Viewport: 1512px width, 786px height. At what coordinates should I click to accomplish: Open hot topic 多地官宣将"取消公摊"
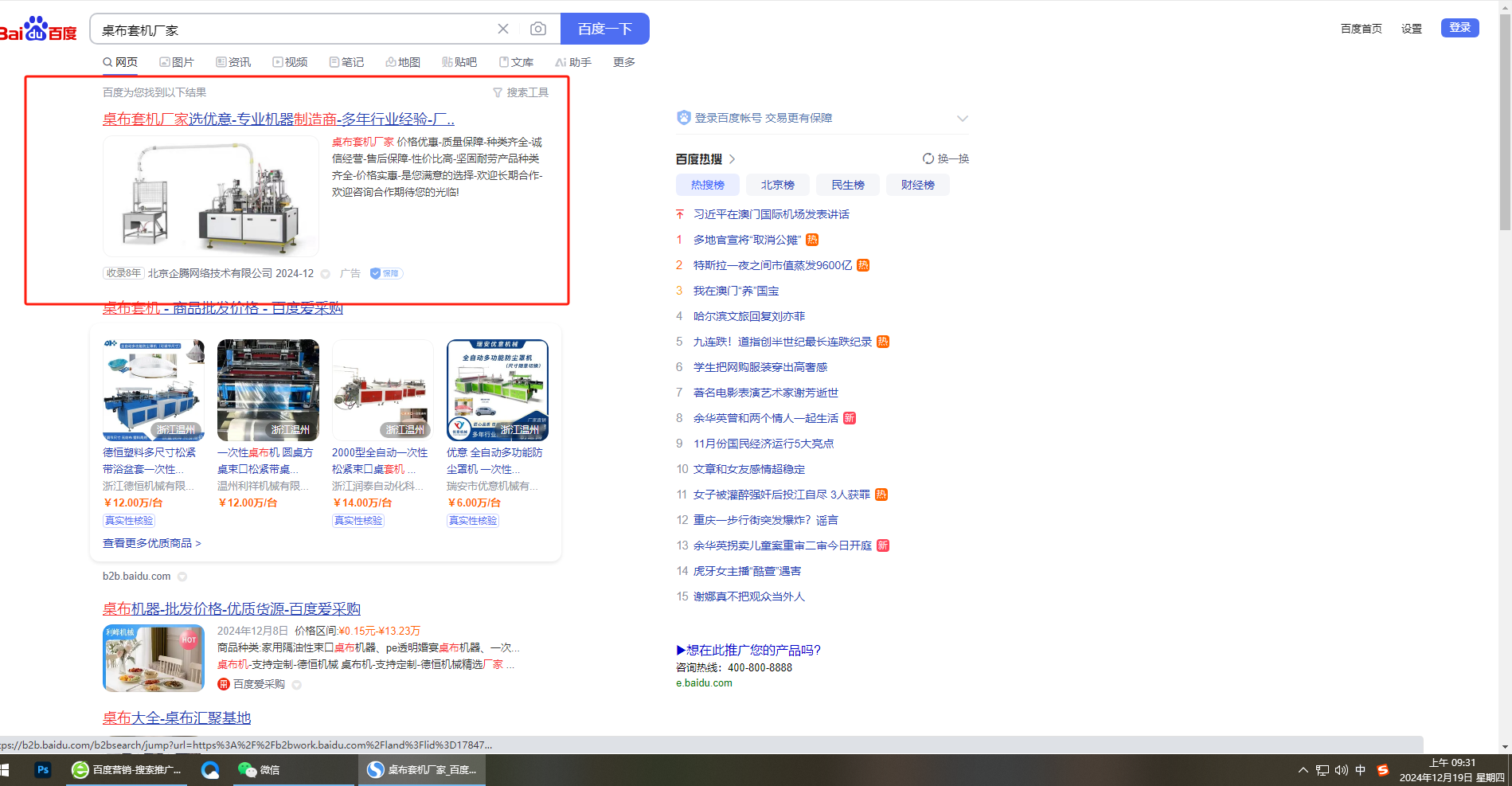747,240
